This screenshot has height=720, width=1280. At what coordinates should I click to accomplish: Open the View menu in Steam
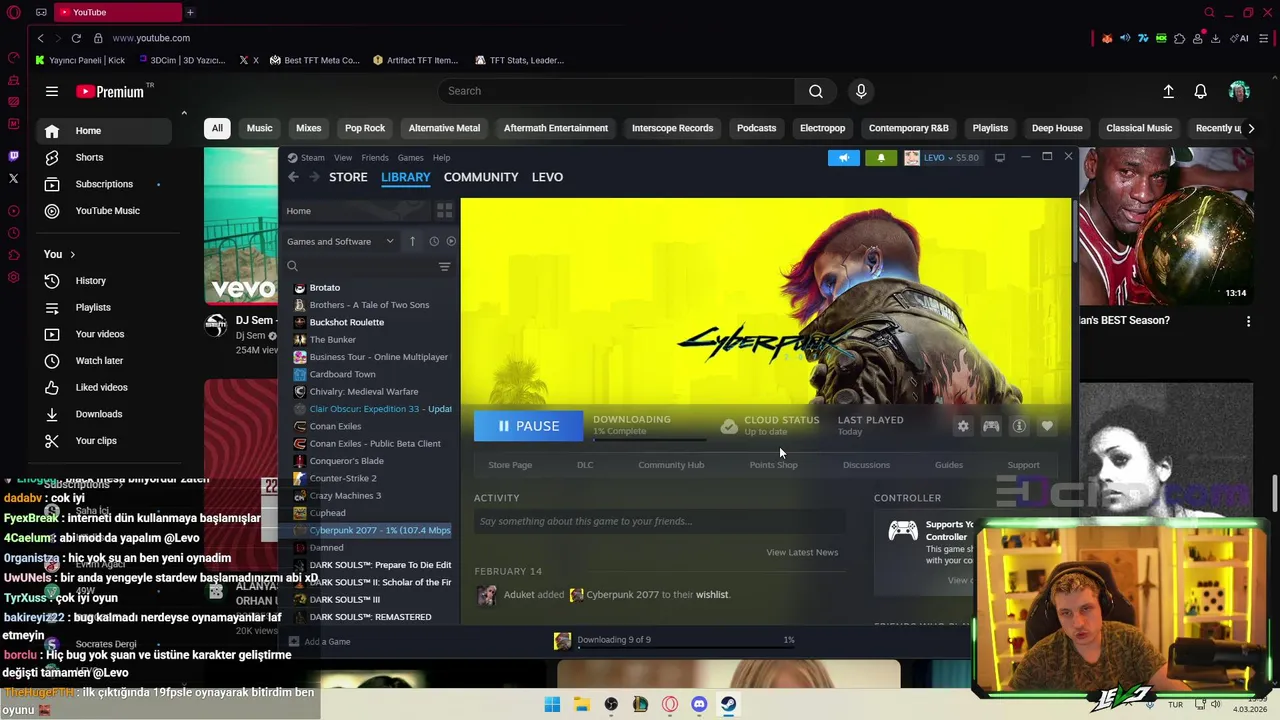[x=343, y=157]
